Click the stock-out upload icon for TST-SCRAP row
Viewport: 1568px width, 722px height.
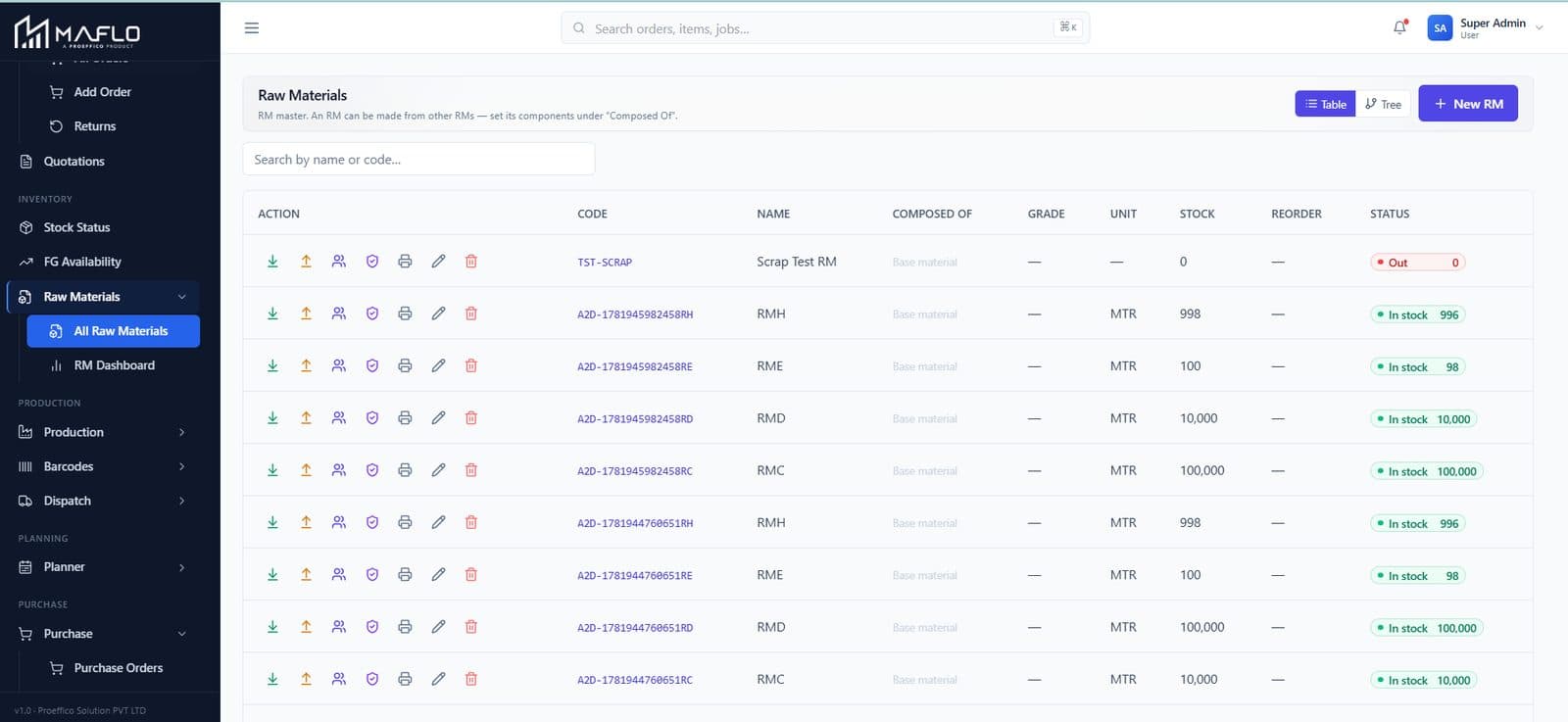coord(306,262)
